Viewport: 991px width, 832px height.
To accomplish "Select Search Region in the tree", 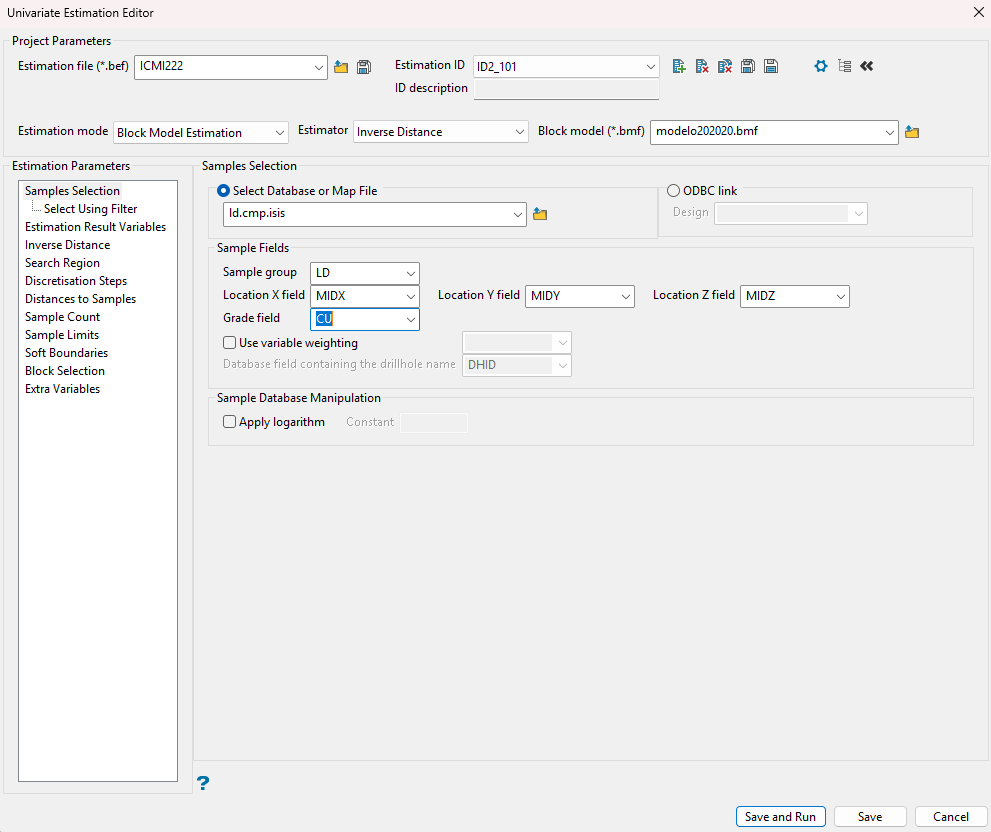I will point(63,263).
